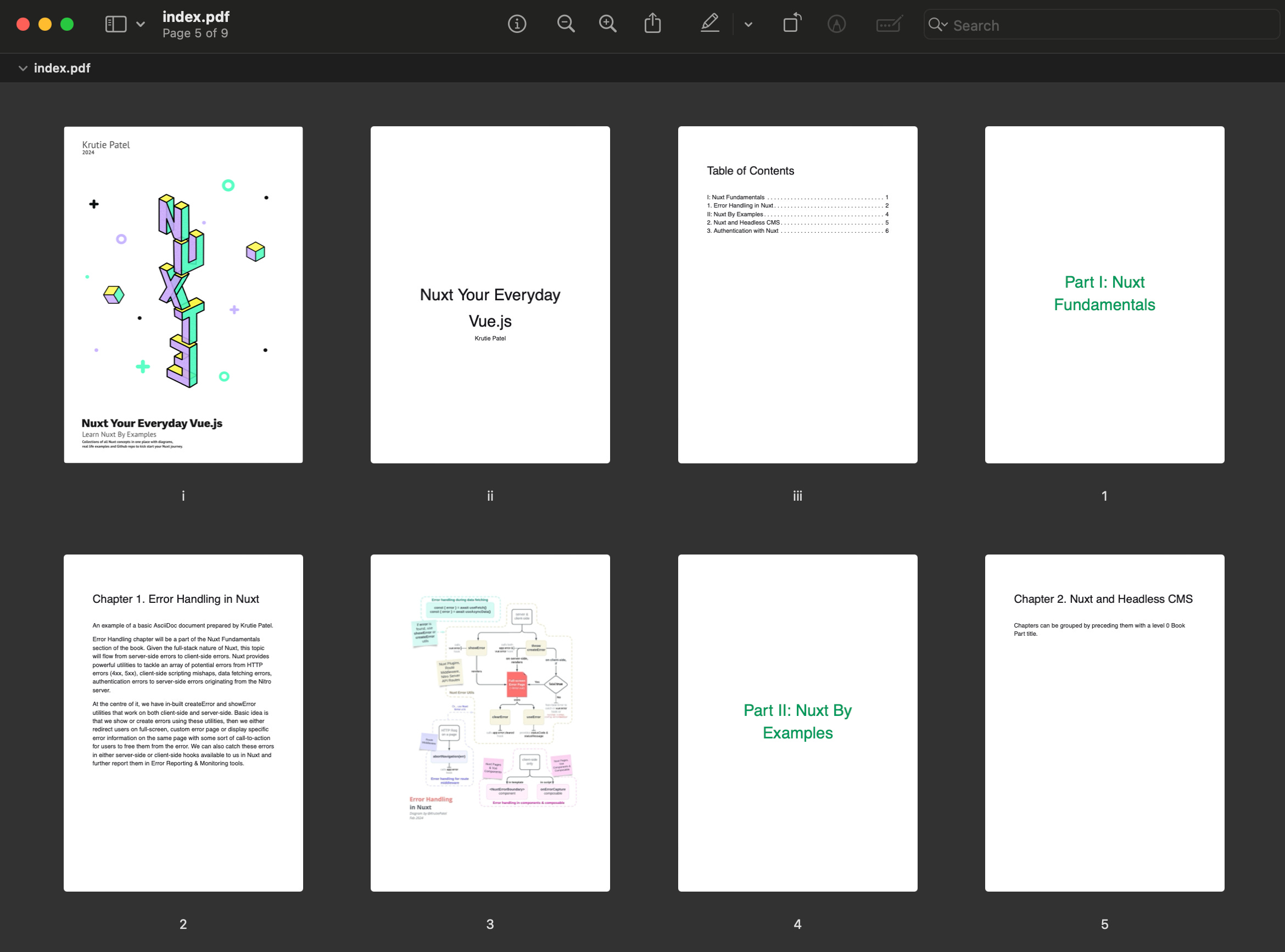This screenshot has width=1285, height=952.
Task: Click the green full-screen window button
Action: coord(67,24)
